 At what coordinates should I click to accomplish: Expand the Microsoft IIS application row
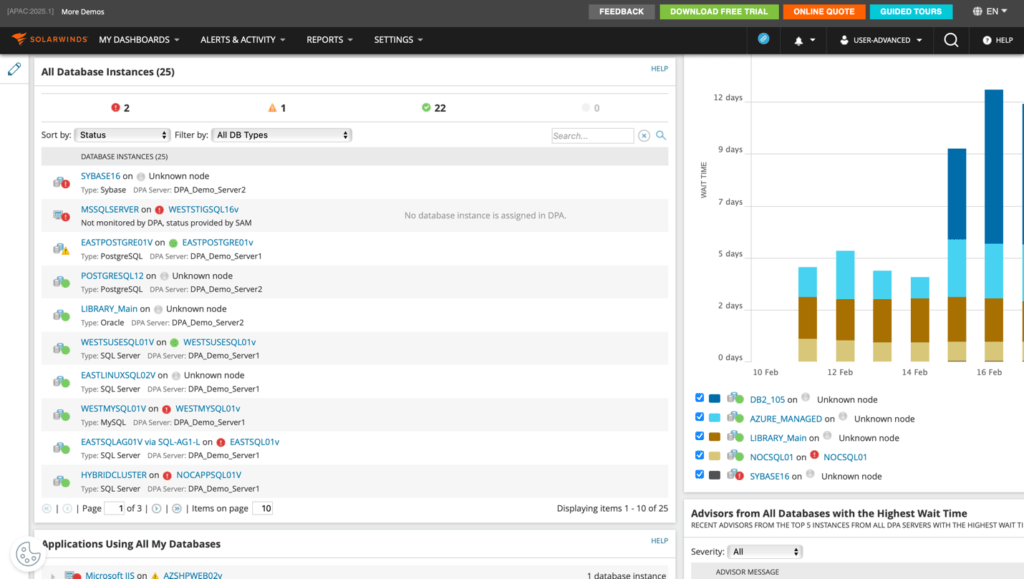coord(53,576)
